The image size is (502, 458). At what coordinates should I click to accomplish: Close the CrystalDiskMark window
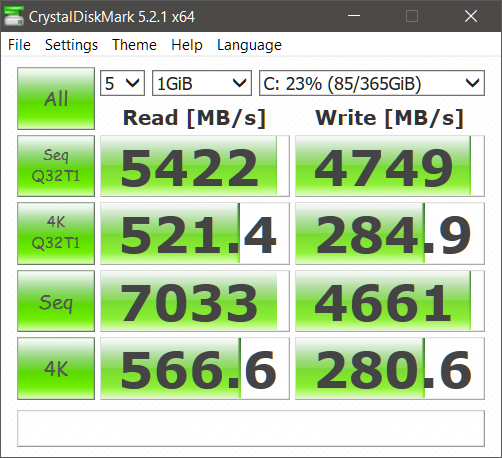pyautogui.click(x=471, y=16)
